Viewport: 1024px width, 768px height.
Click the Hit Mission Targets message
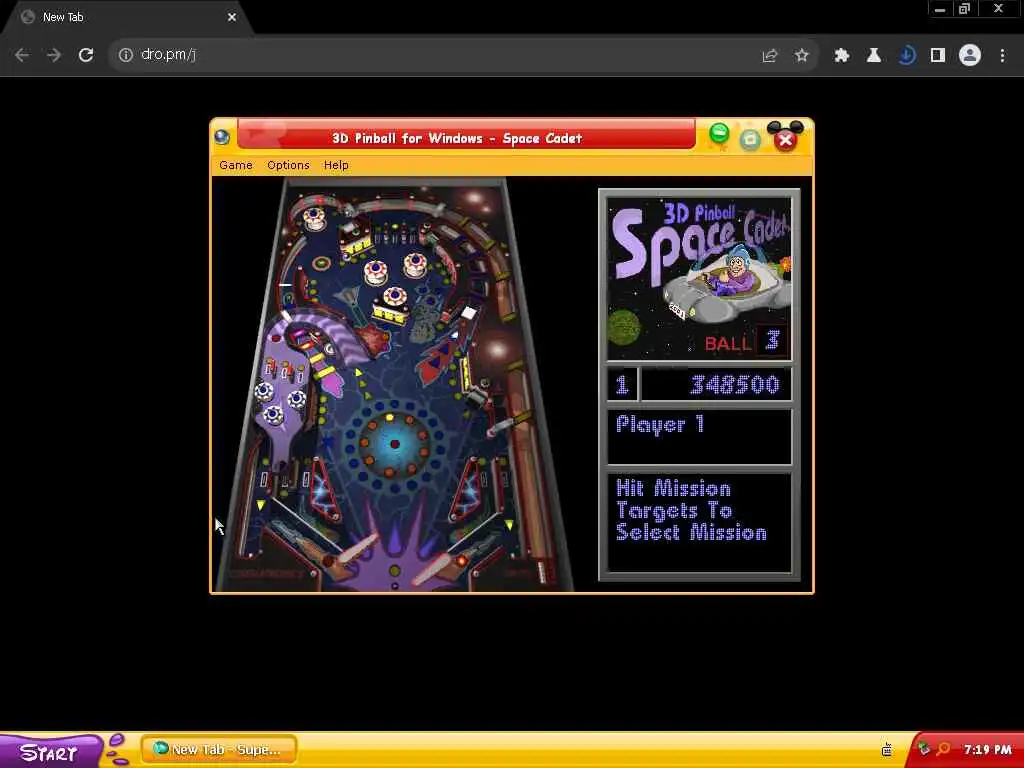click(691, 510)
